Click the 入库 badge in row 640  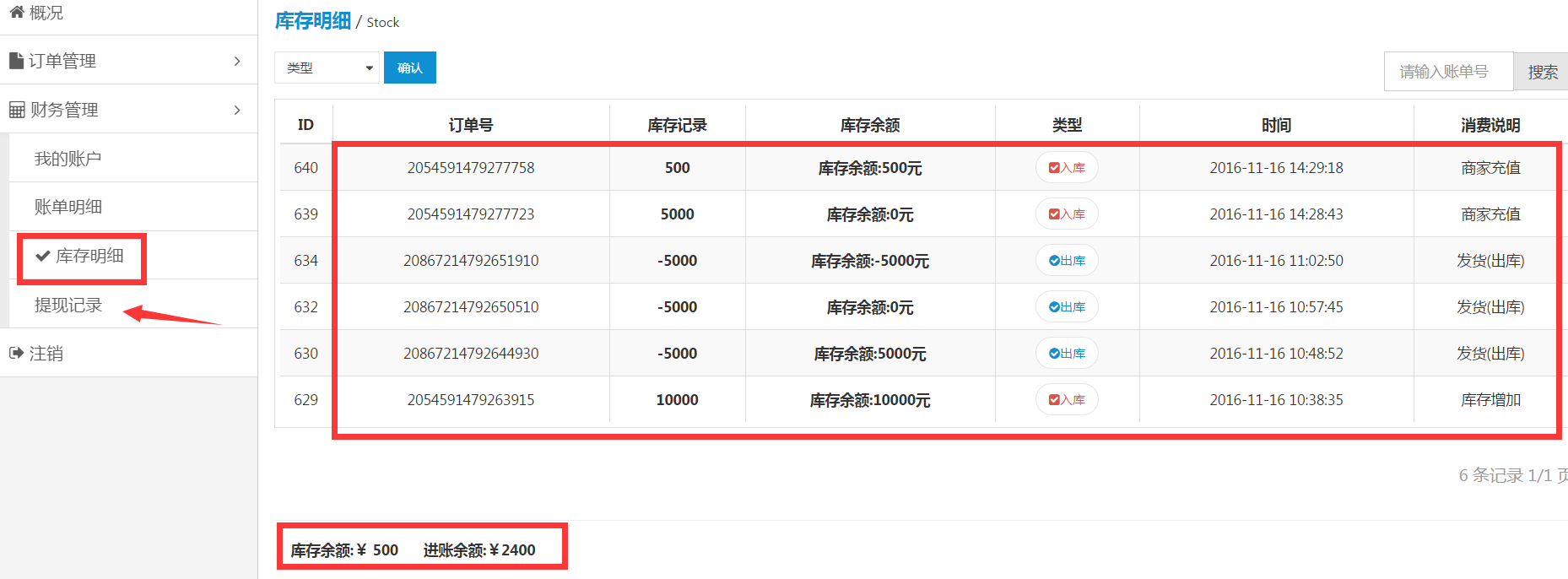(x=1067, y=168)
